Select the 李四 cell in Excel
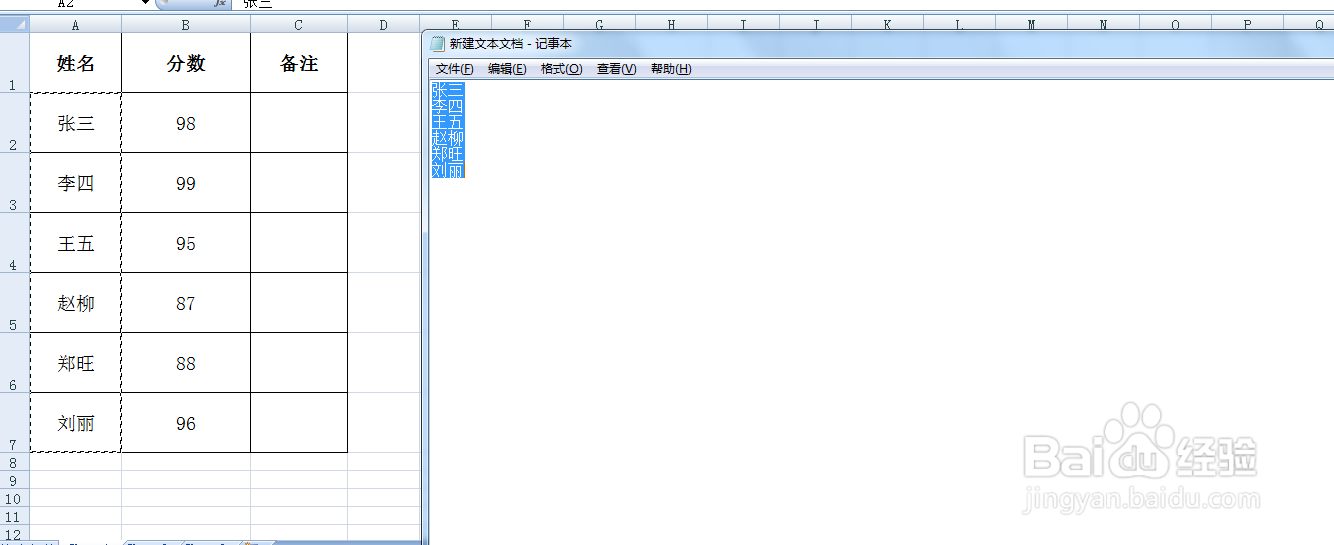The width and height of the screenshot is (1334, 545). click(x=76, y=183)
